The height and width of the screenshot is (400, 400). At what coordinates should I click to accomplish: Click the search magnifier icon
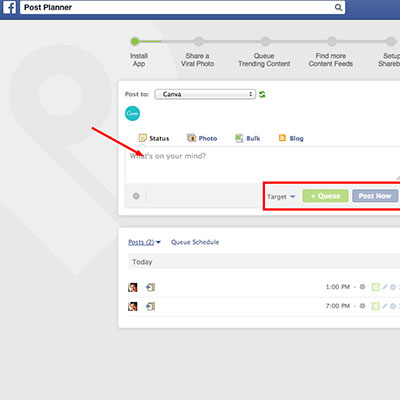(338, 7)
